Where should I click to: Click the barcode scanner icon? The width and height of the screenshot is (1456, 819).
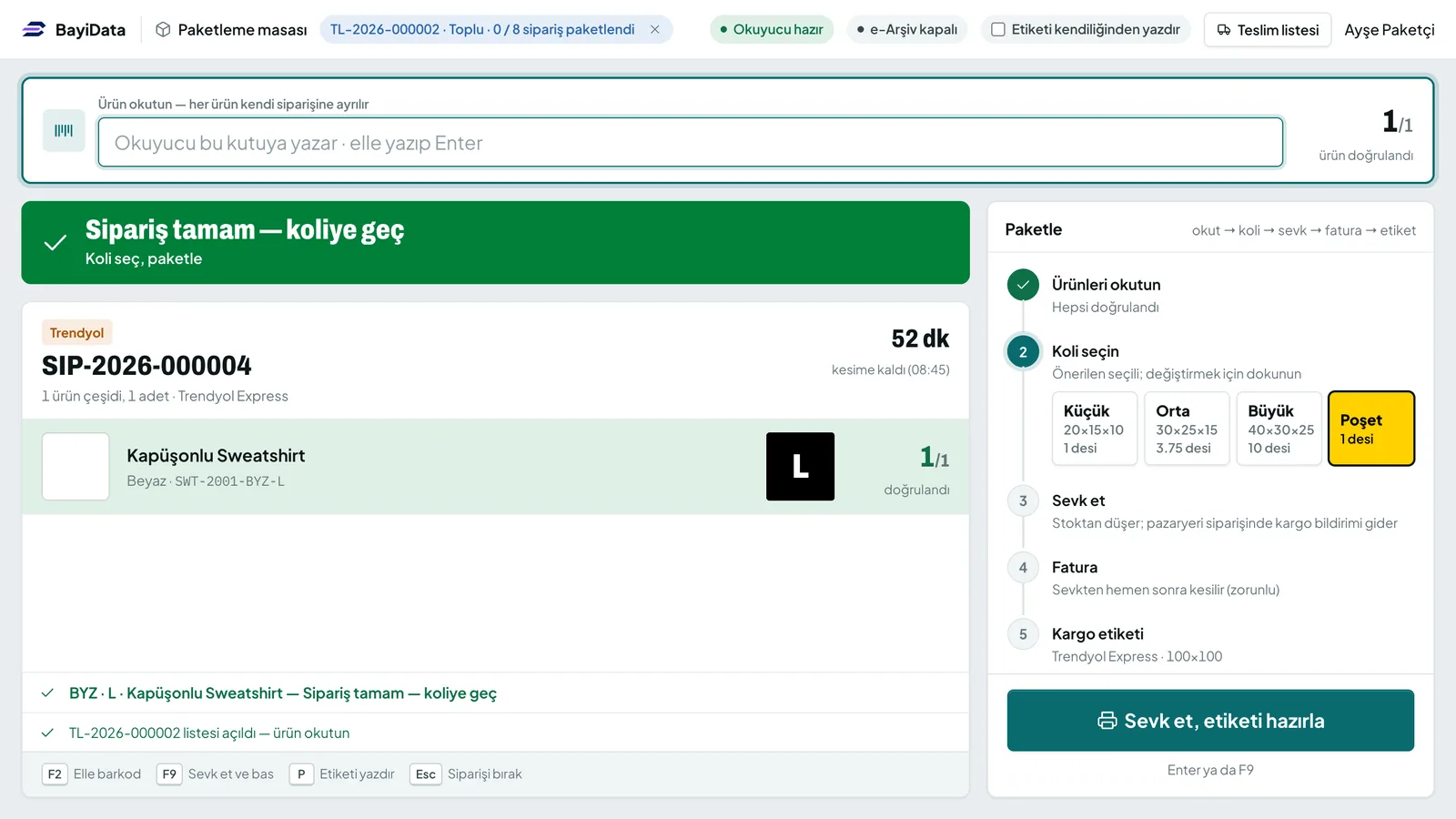pos(64,131)
